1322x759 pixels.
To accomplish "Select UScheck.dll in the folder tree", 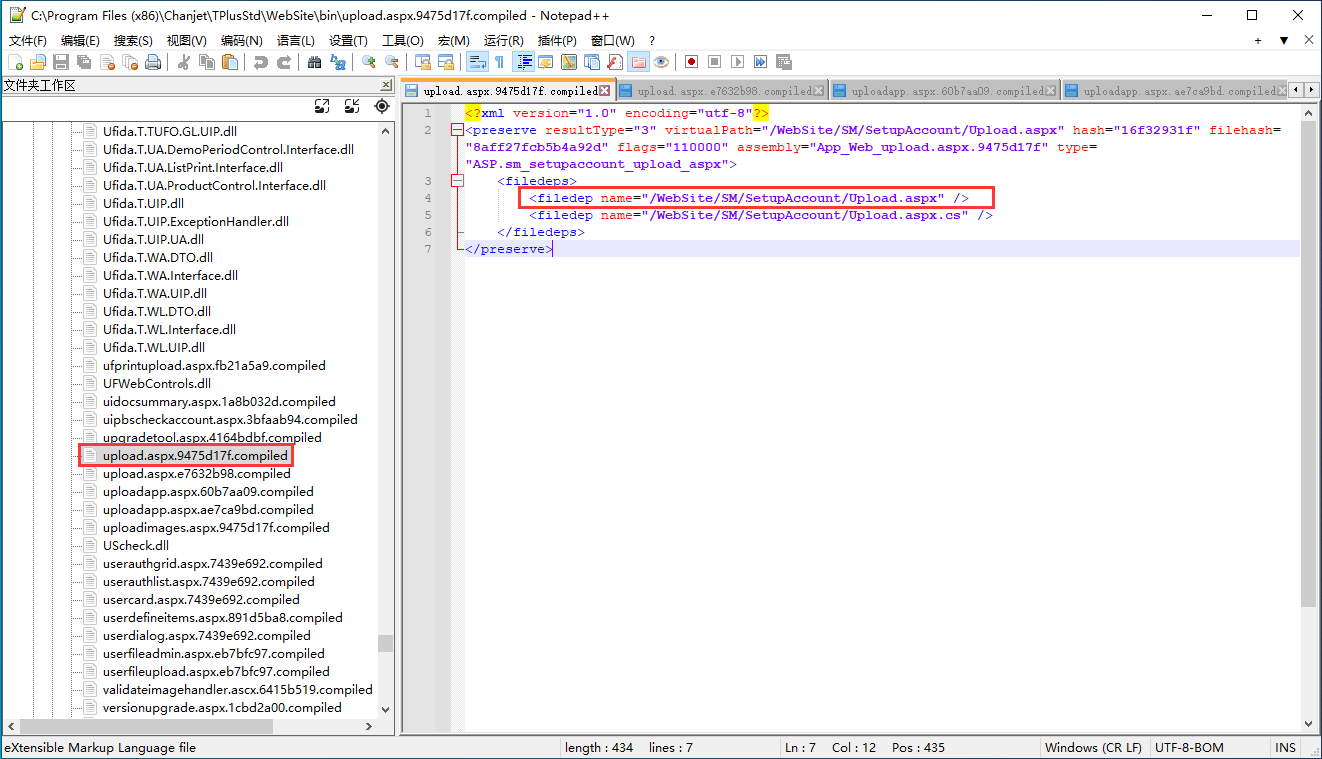I will (x=136, y=545).
